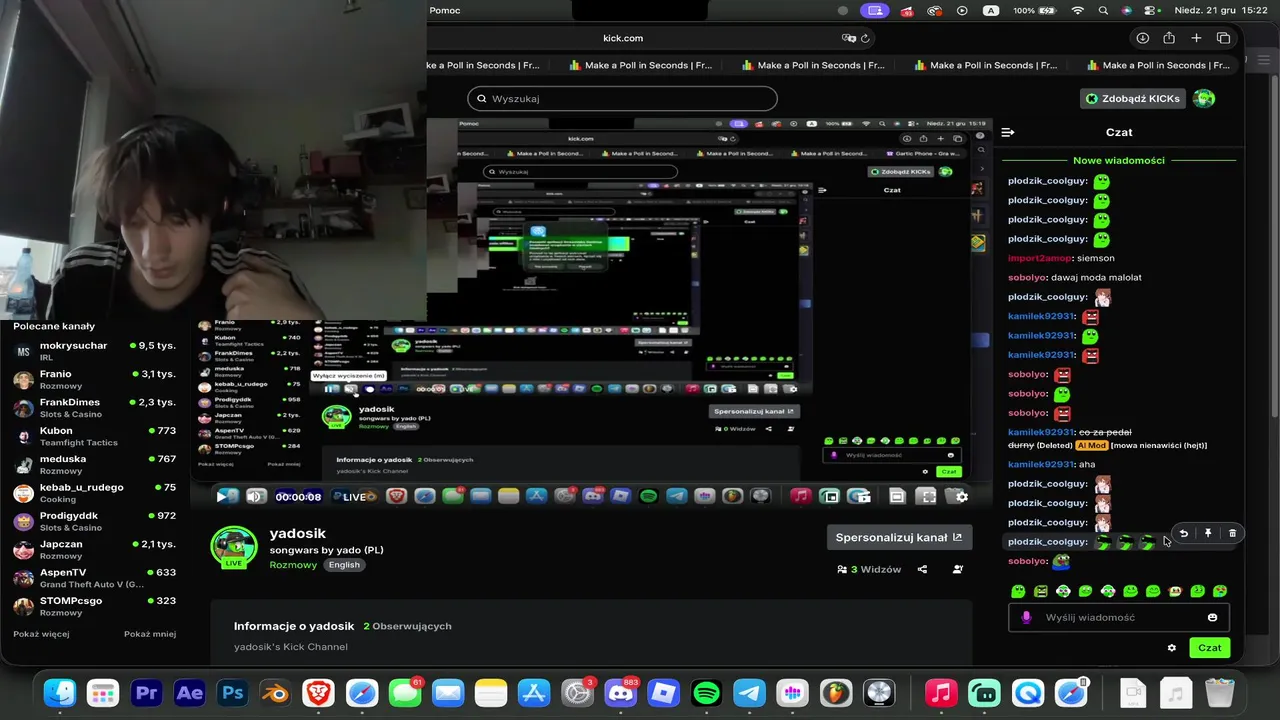Viewport: 1280px width, 720px height.
Task: Click the user-manage icon next to share
Action: (958, 569)
